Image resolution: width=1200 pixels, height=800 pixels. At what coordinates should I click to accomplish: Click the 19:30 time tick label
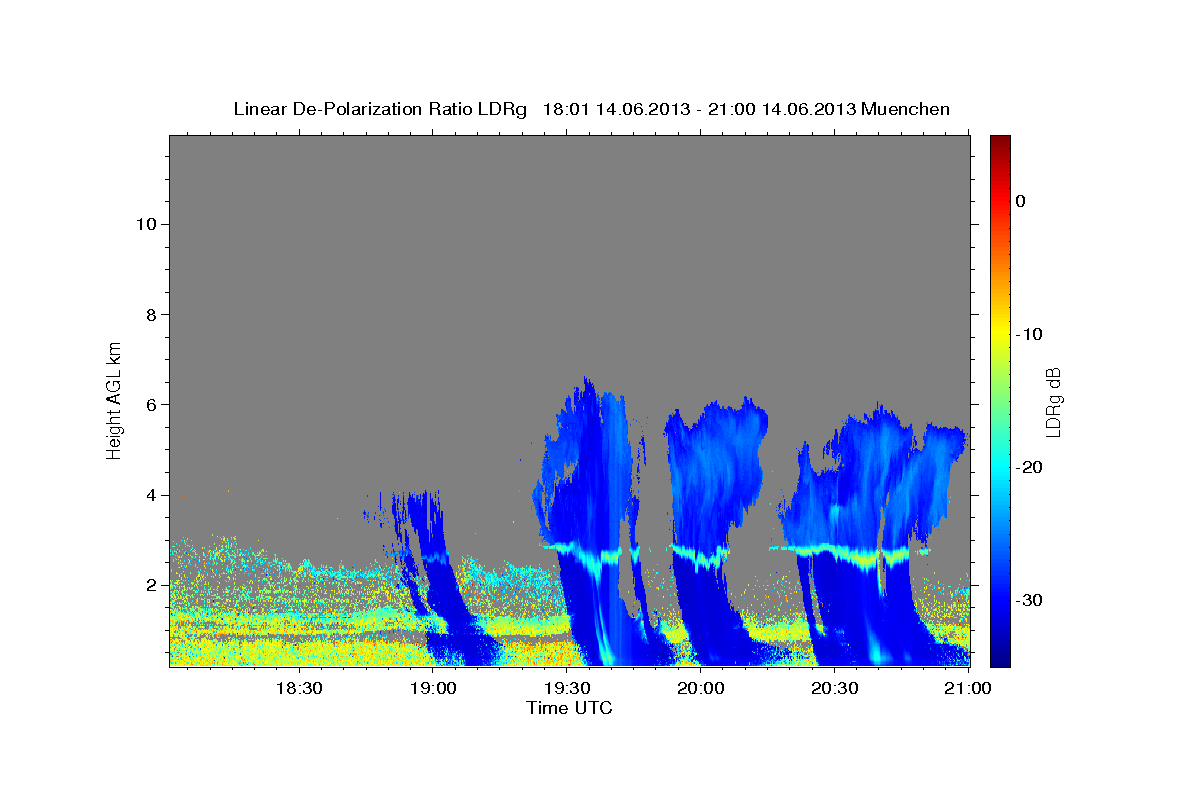click(x=567, y=688)
